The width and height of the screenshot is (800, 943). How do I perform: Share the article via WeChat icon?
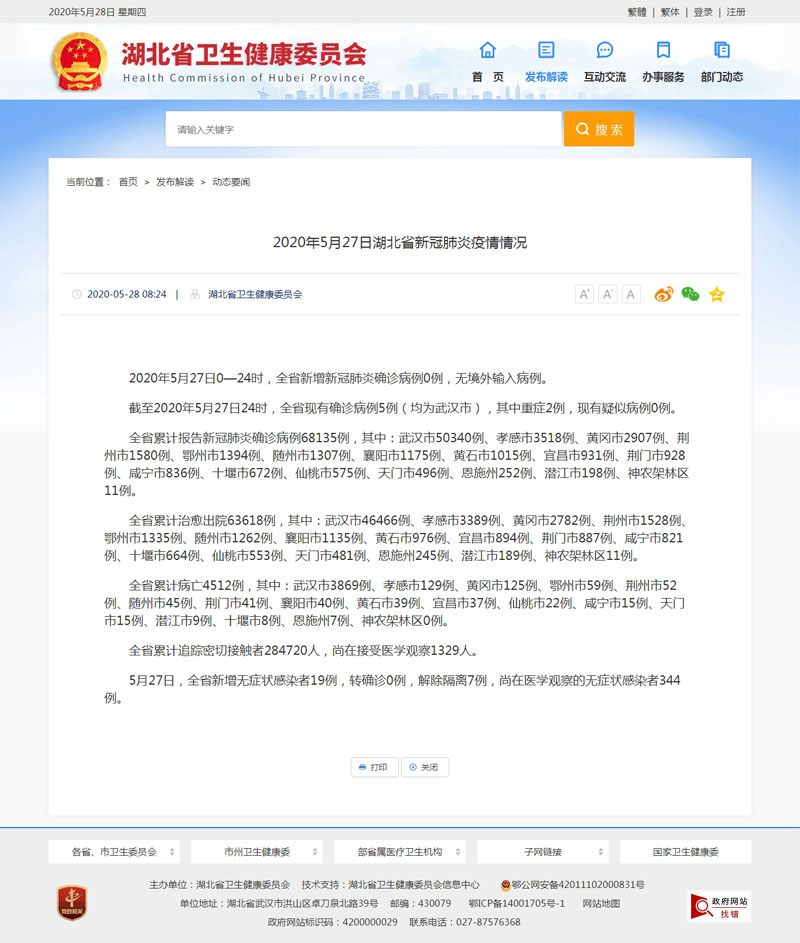(x=690, y=294)
